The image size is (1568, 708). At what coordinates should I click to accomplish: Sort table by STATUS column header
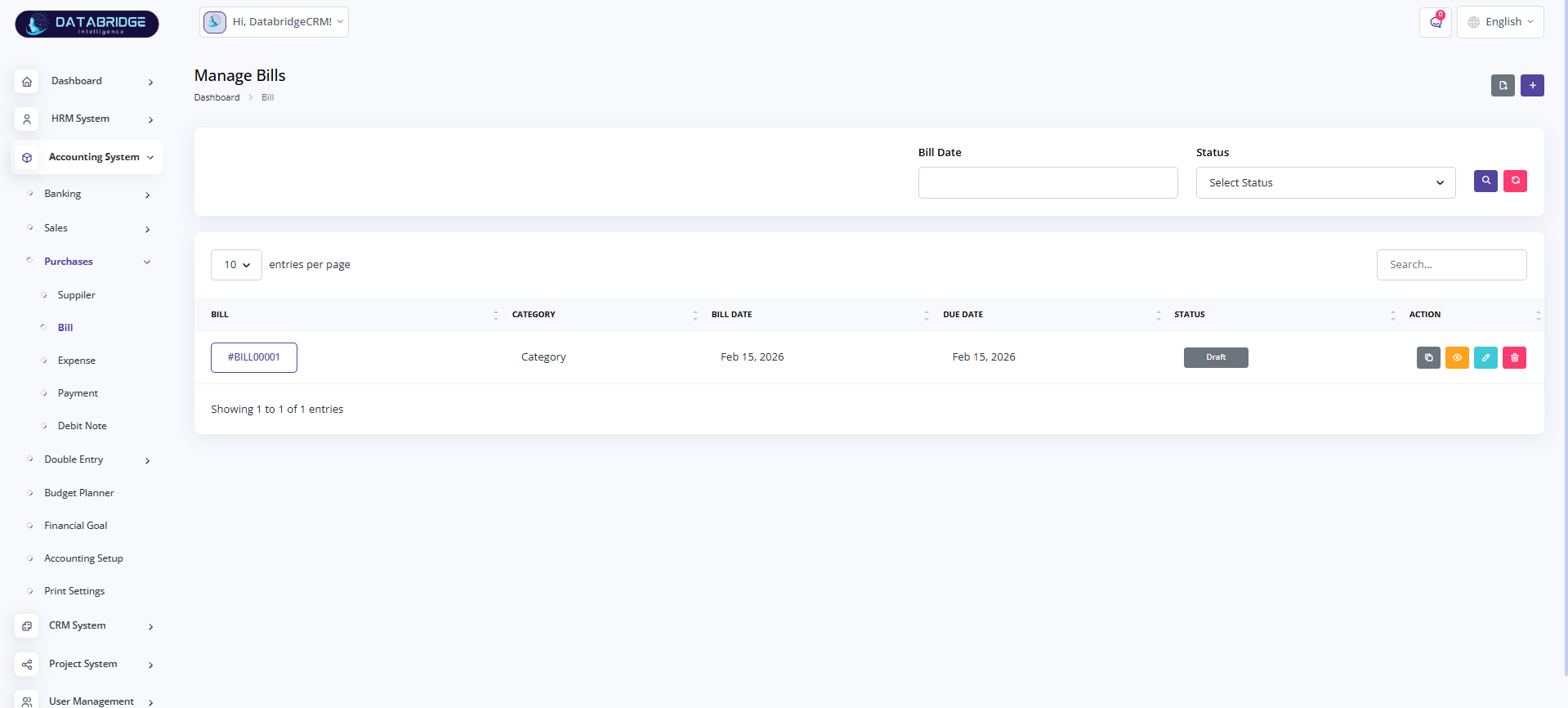click(1284, 315)
